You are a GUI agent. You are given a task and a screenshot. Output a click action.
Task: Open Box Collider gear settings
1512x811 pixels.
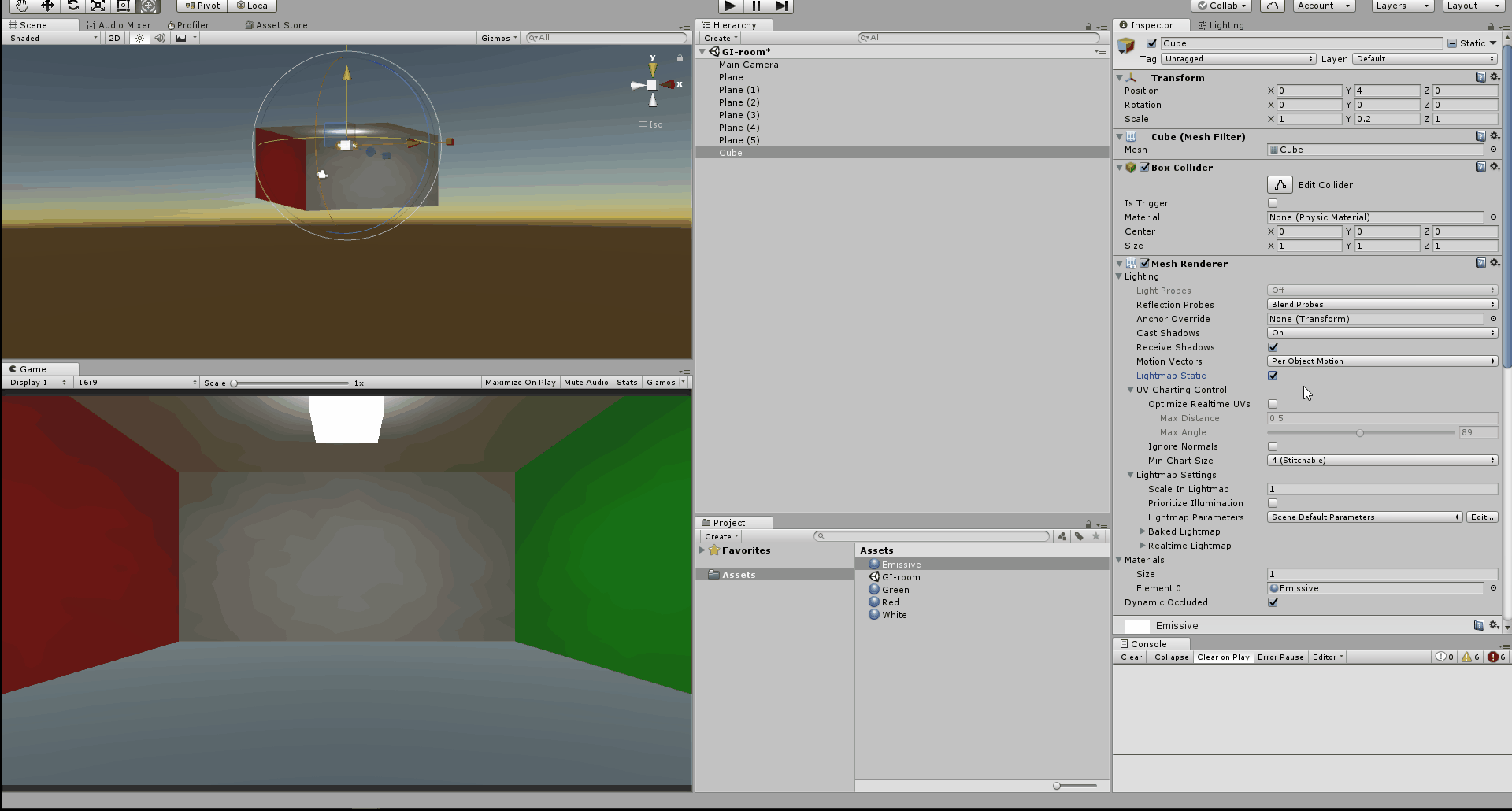pos(1495,167)
